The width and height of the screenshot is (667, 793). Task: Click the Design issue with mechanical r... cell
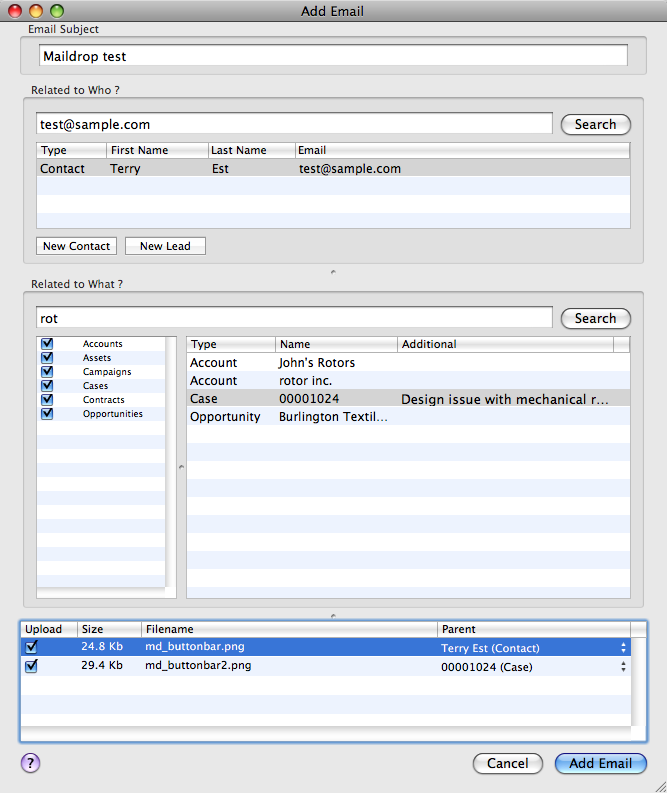(x=505, y=400)
